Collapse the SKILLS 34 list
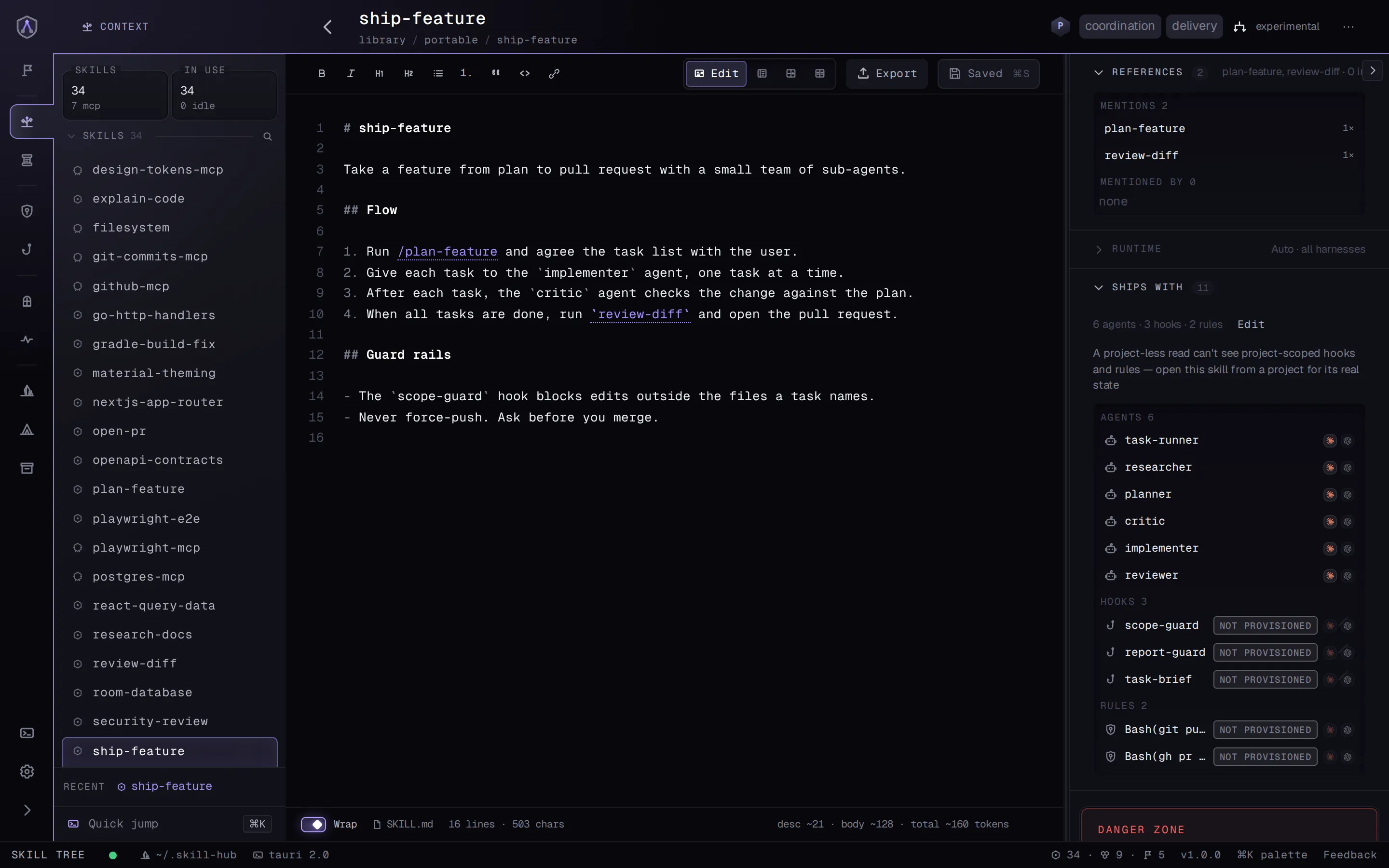 [x=71, y=136]
